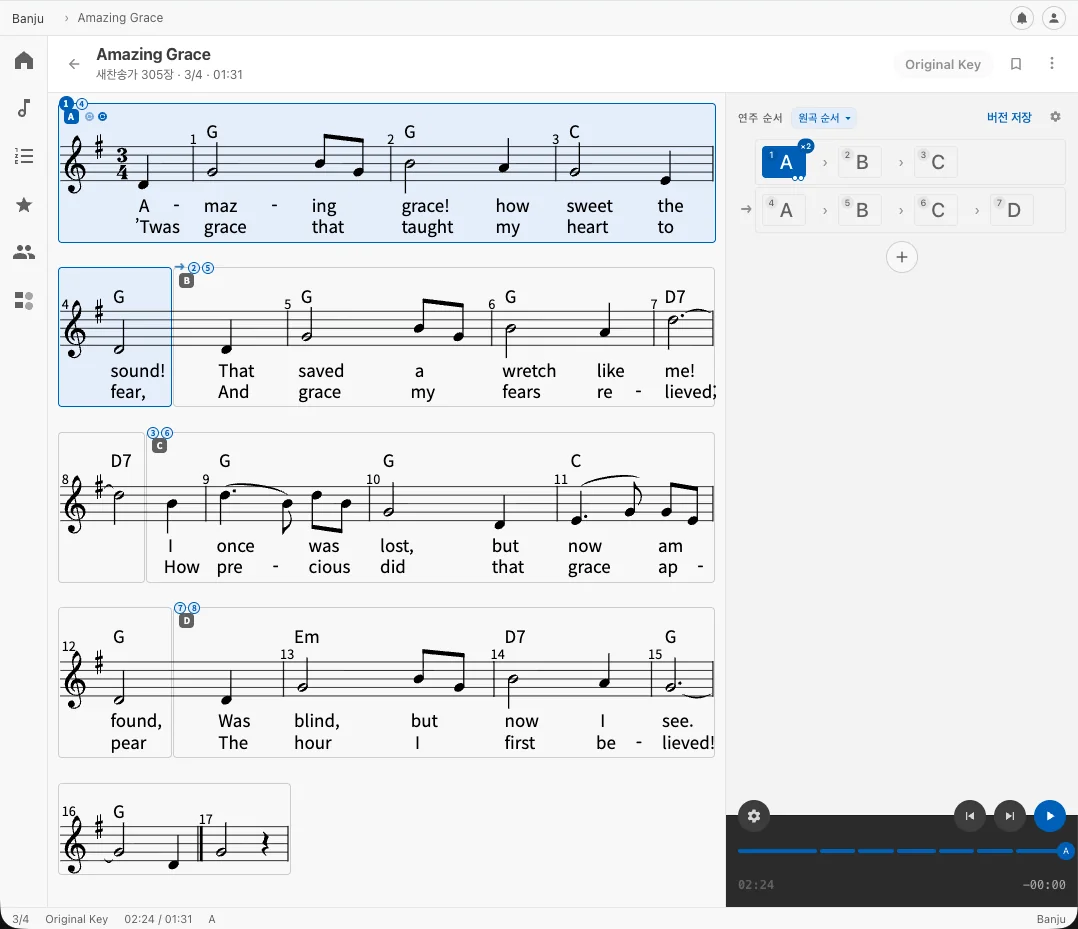Open the music note sidebar section
The image size is (1078, 929).
tap(24, 109)
